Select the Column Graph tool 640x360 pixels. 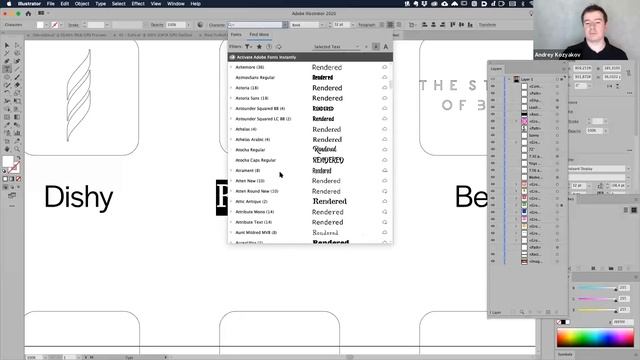point(17,133)
